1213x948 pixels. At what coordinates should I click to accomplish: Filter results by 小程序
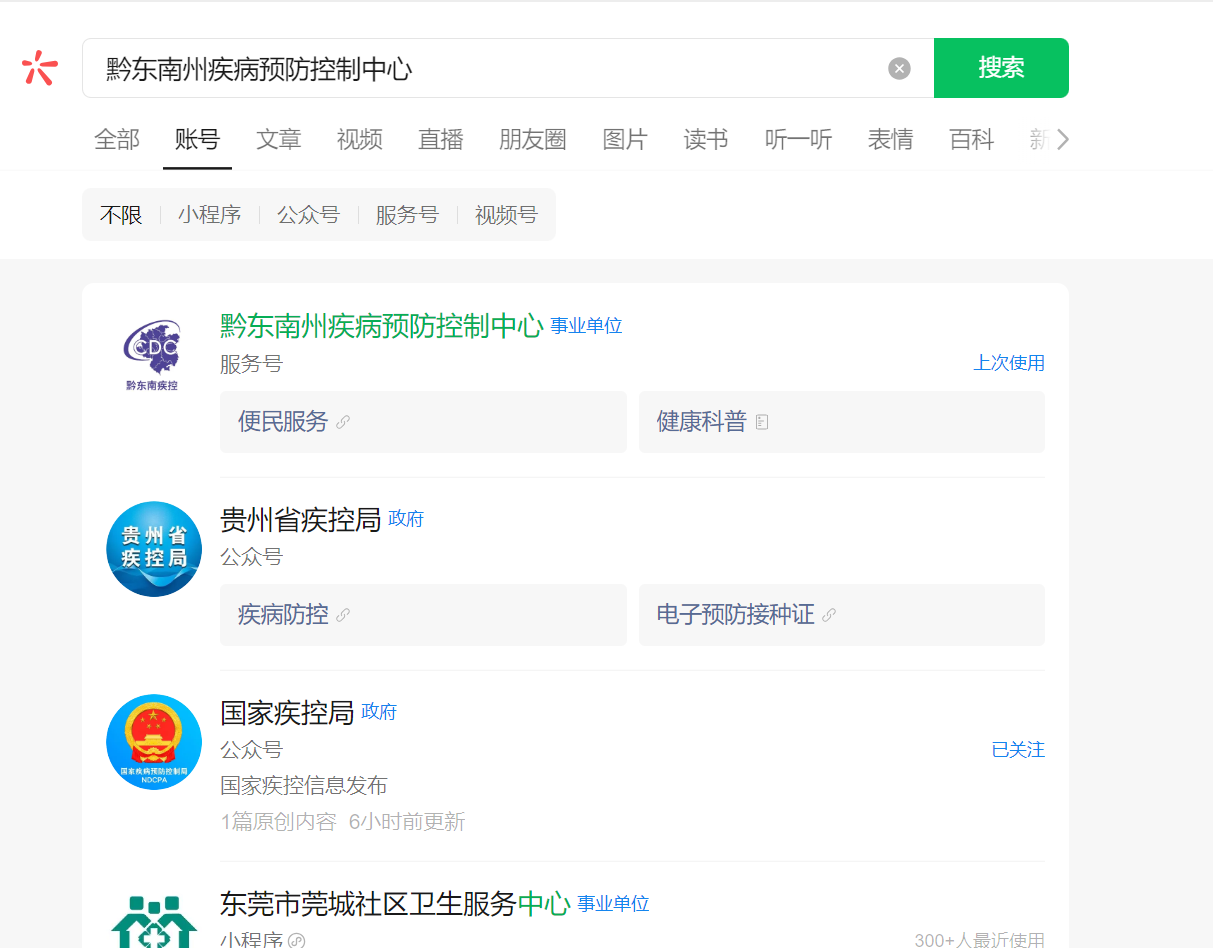[x=210, y=215]
